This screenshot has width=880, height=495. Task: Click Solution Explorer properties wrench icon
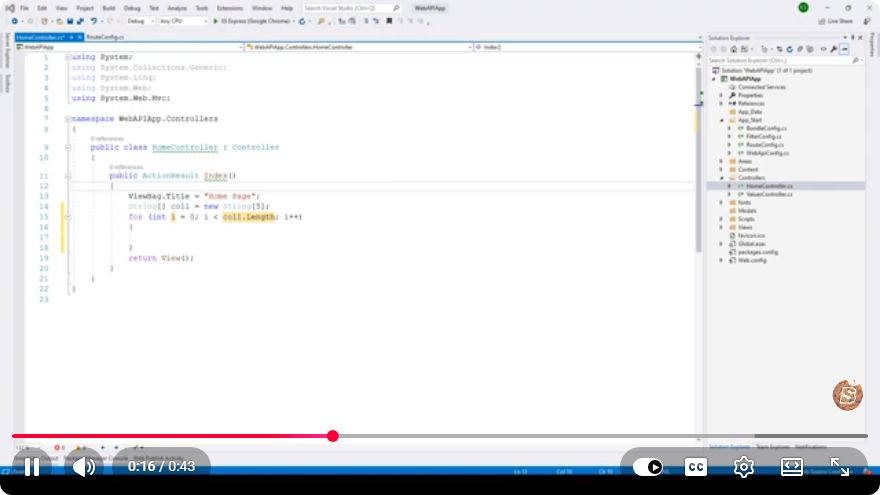pos(833,49)
